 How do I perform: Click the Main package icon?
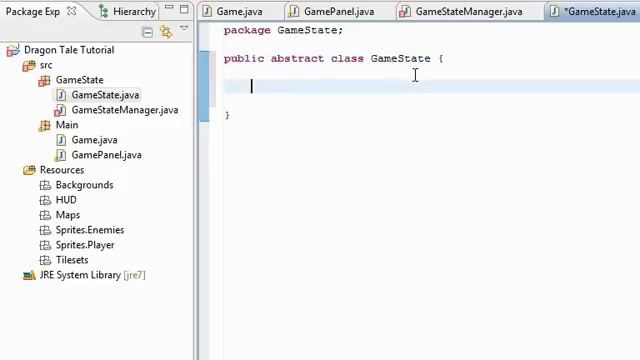[44, 125]
